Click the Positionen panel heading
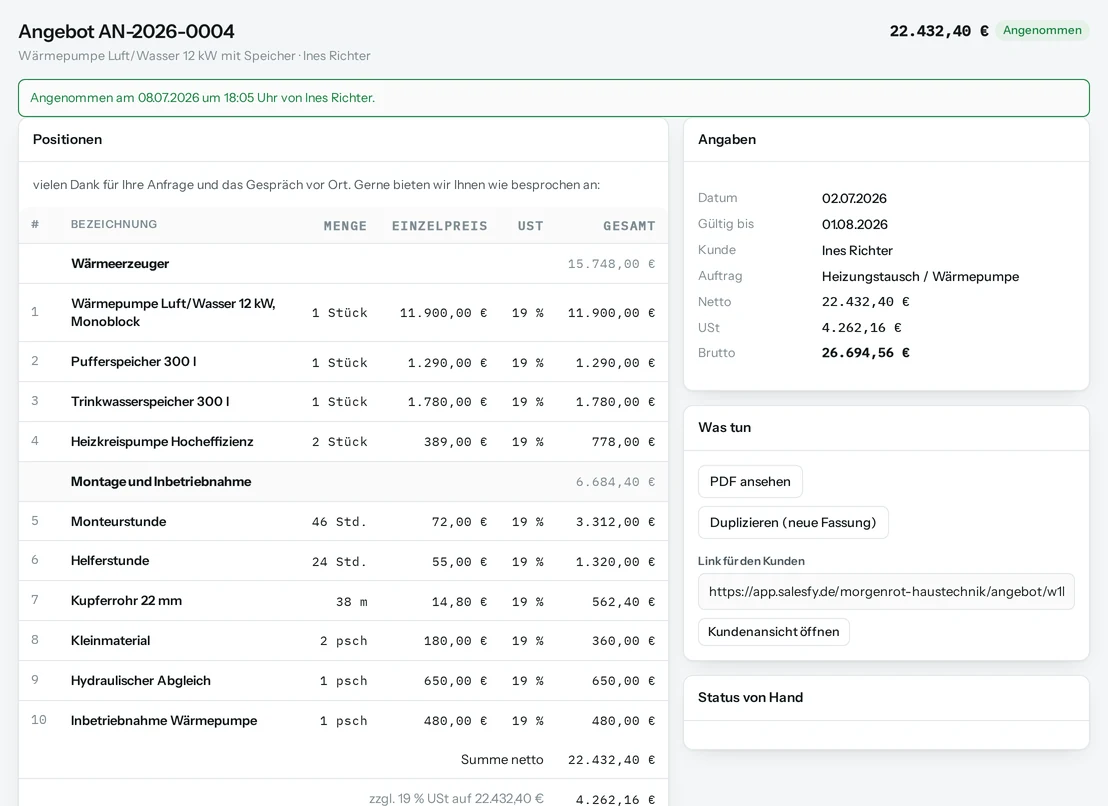The image size is (1108, 806). [x=67, y=139]
